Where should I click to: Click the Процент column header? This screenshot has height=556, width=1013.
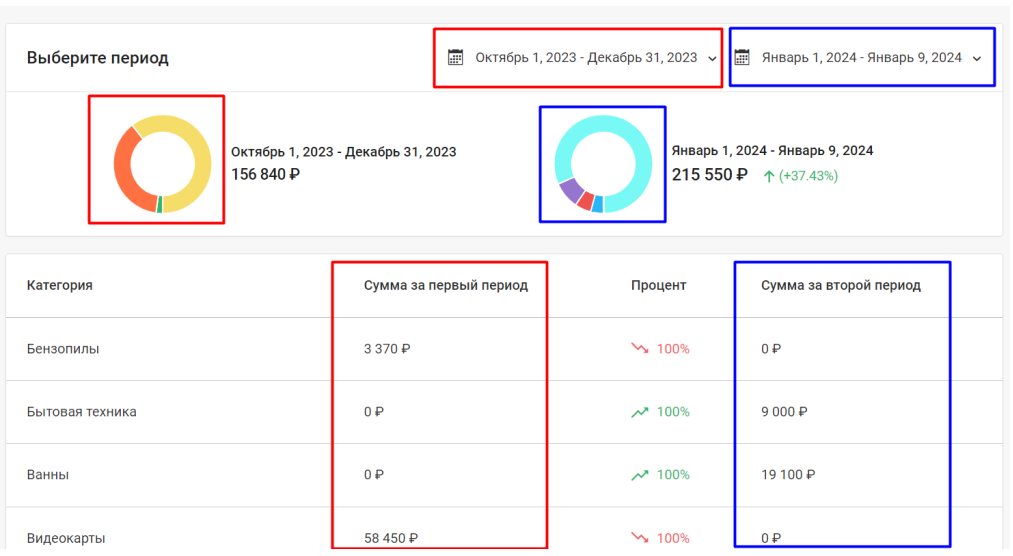pyautogui.click(x=658, y=285)
